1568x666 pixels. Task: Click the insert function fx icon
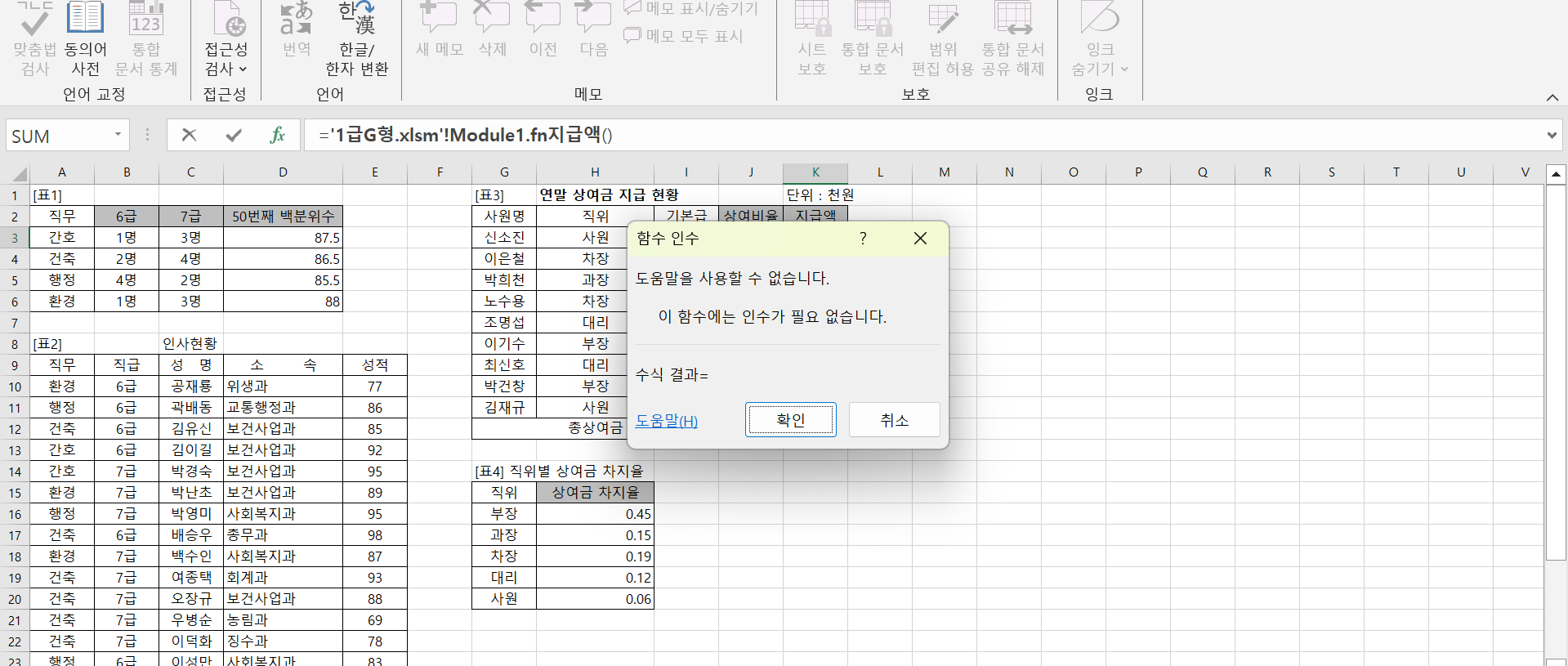[x=277, y=135]
